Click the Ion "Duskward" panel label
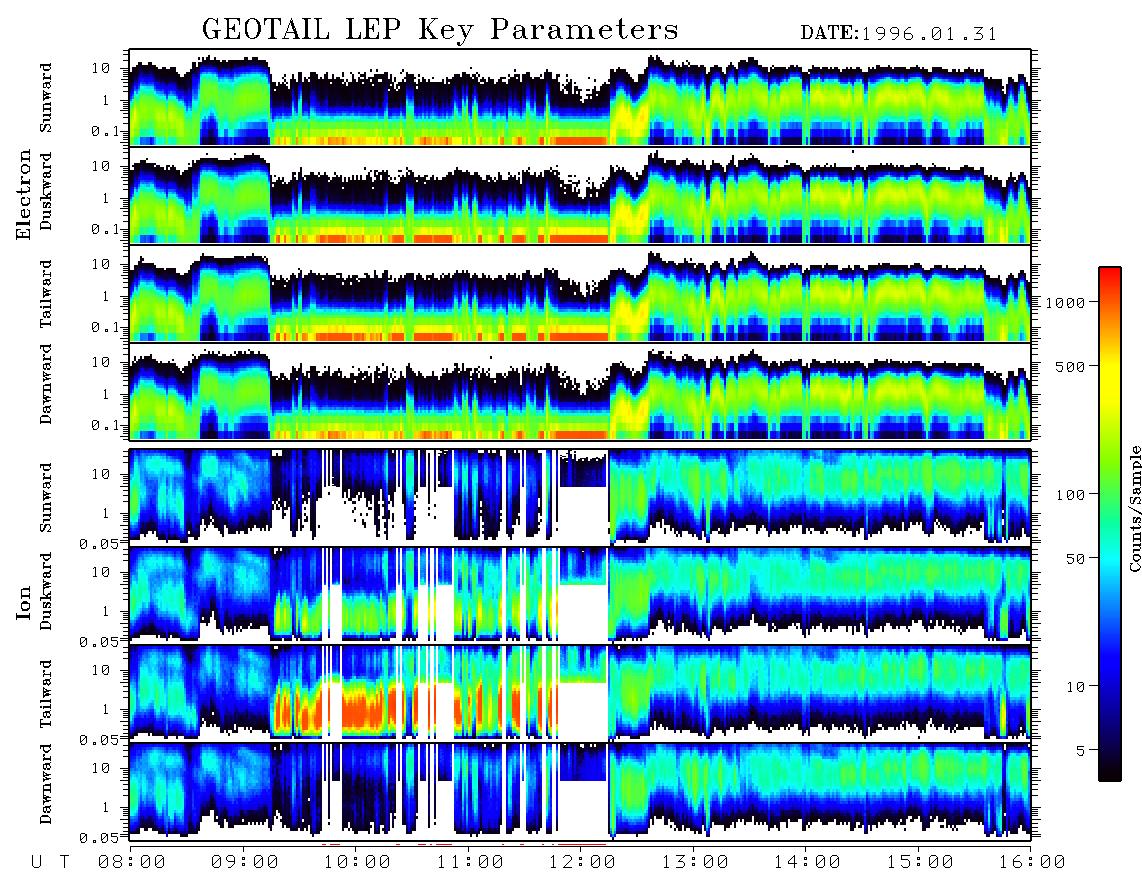 click(46, 591)
